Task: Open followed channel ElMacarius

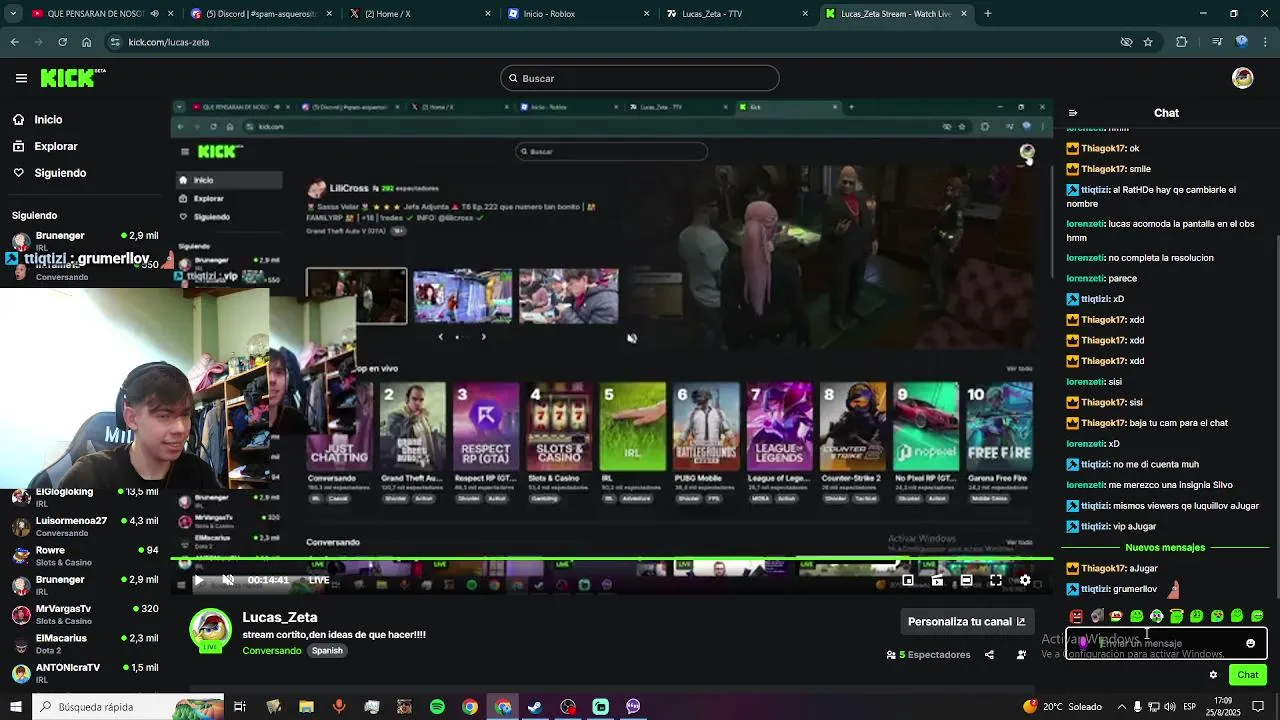Action: coord(85,643)
